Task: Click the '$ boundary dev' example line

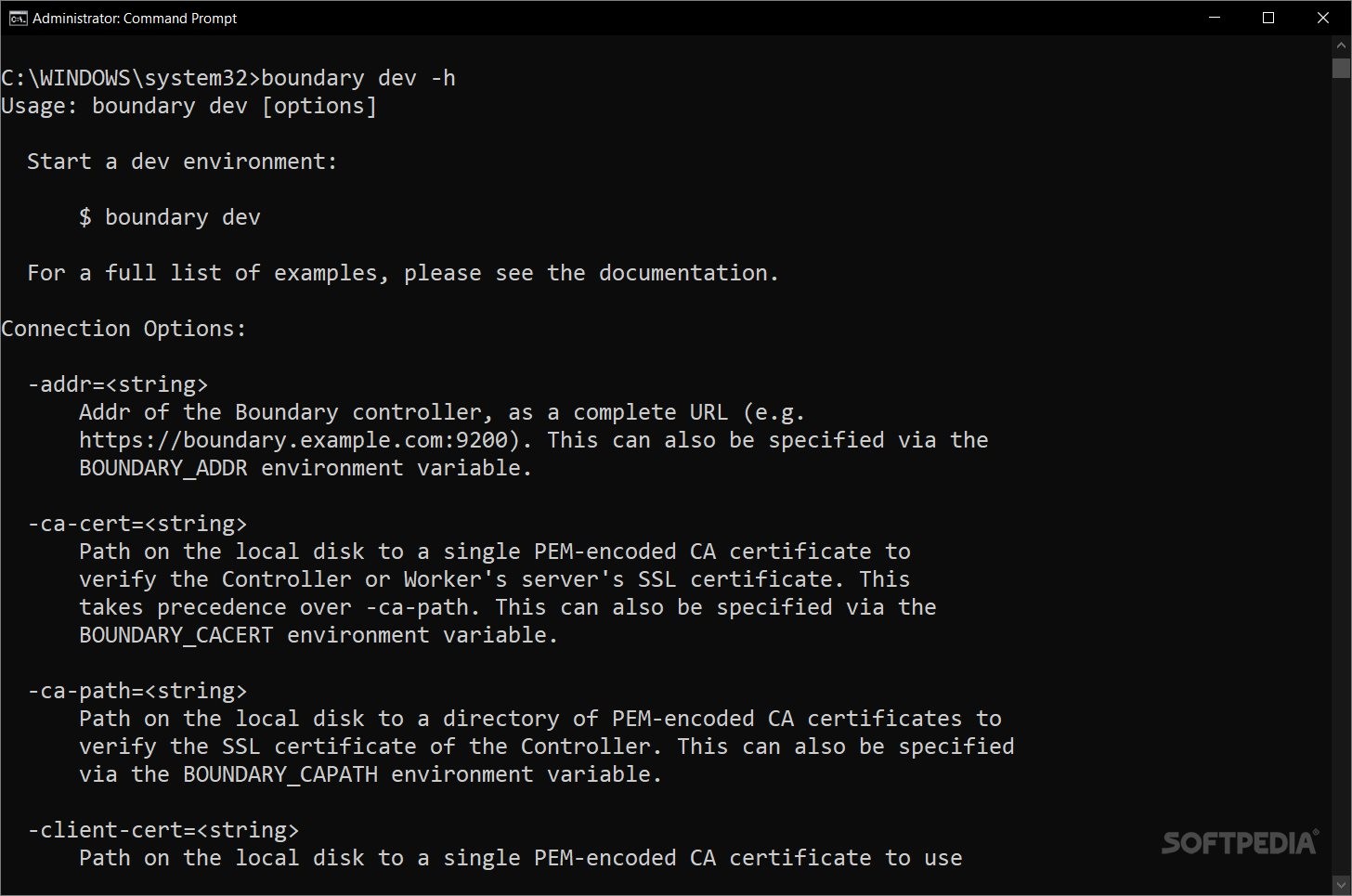Action: tap(170, 217)
